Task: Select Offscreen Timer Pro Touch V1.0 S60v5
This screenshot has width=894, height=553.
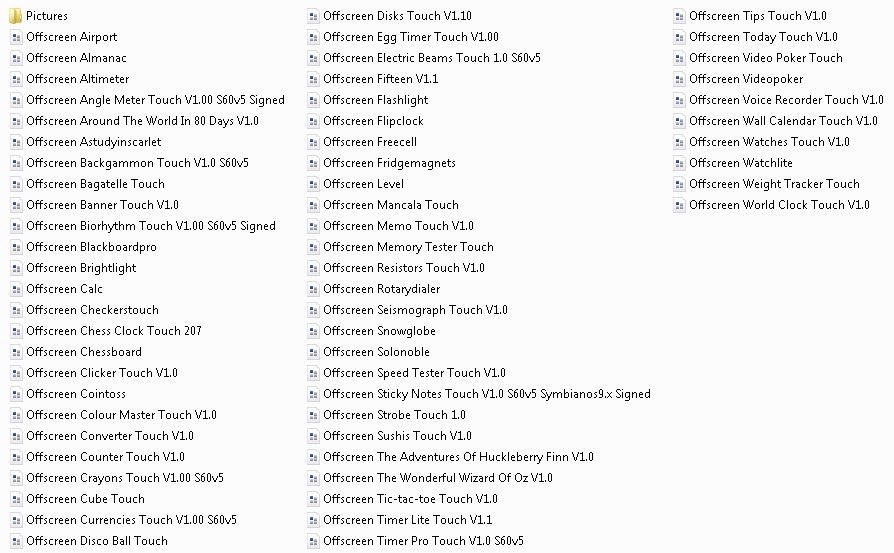Action: (424, 541)
